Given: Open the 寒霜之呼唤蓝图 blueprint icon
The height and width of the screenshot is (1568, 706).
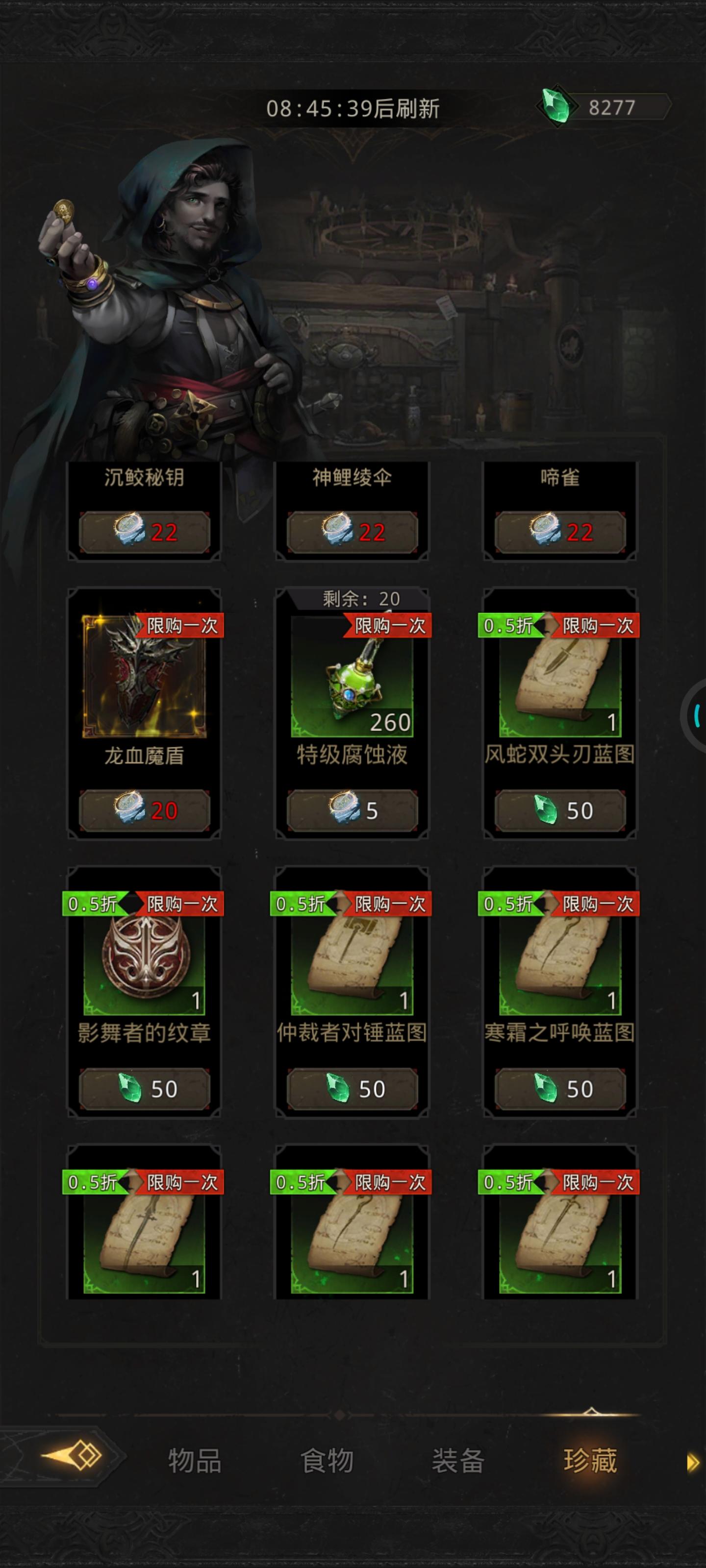Looking at the screenshot, I should coord(560,955).
